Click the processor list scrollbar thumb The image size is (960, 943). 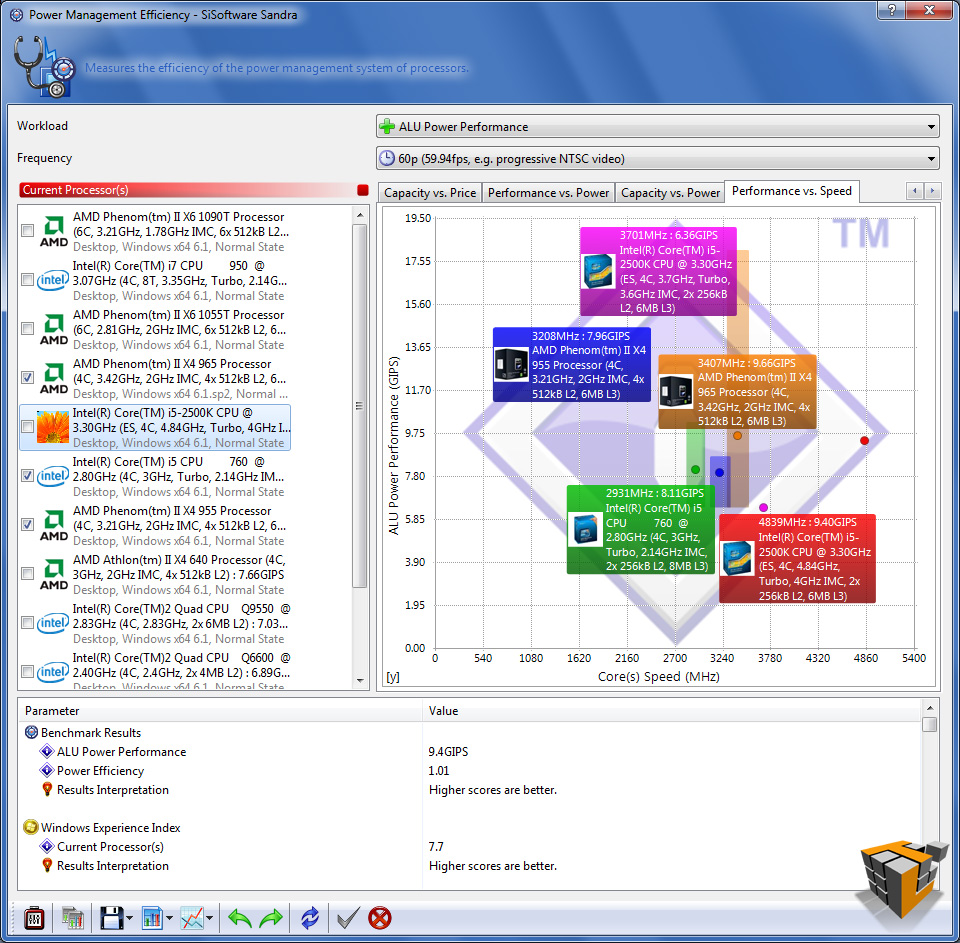[360, 405]
